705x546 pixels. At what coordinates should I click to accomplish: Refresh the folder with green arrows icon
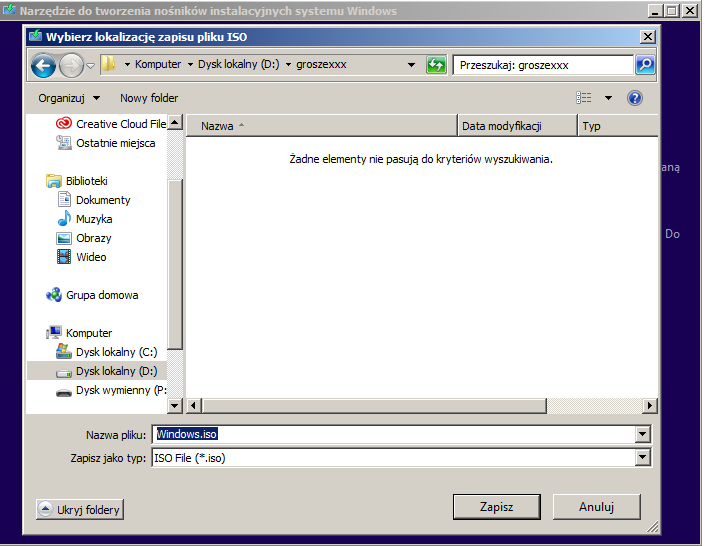click(x=436, y=65)
